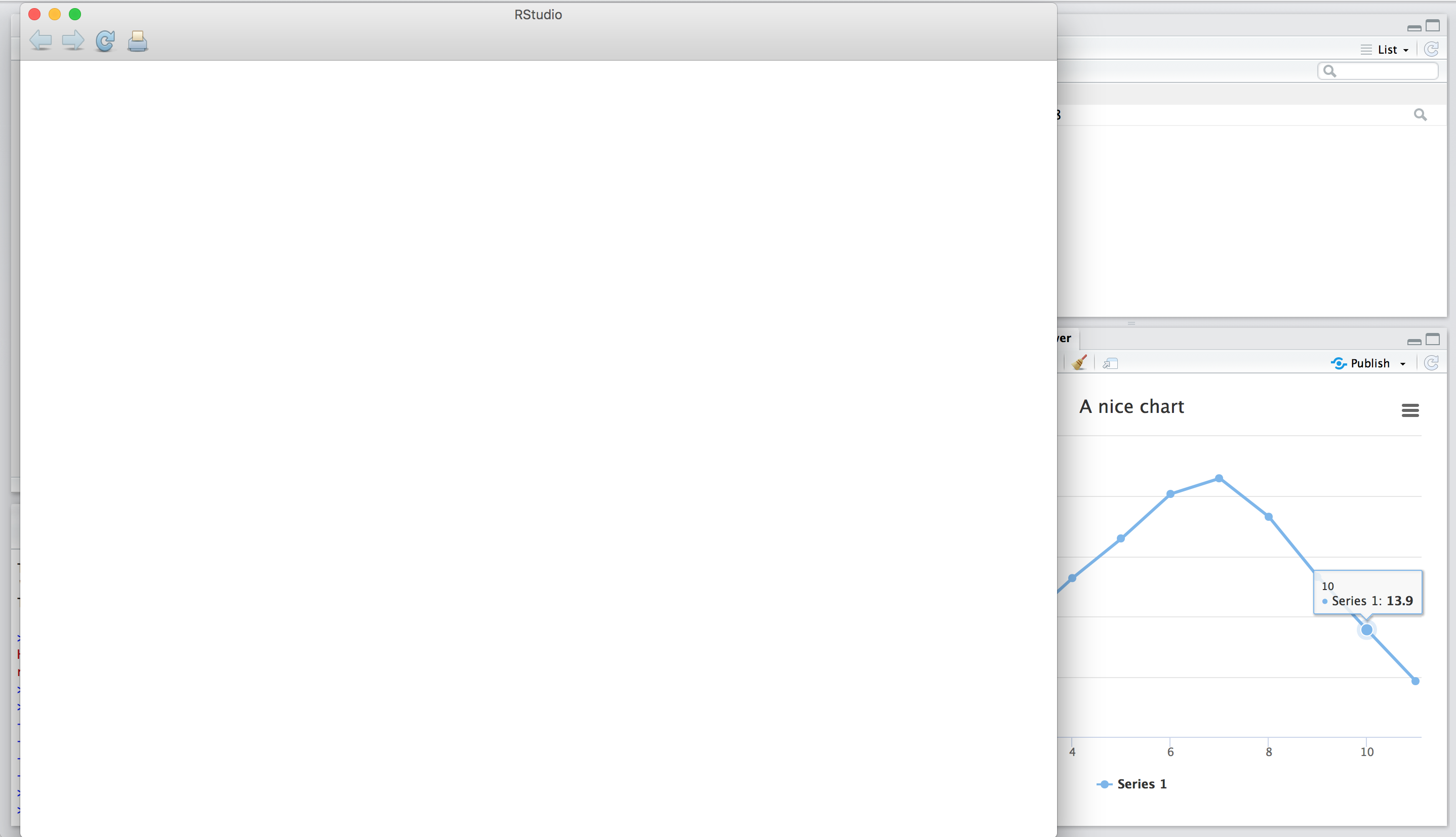Click the back navigation arrow in the RStudio viewer window

(39, 40)
